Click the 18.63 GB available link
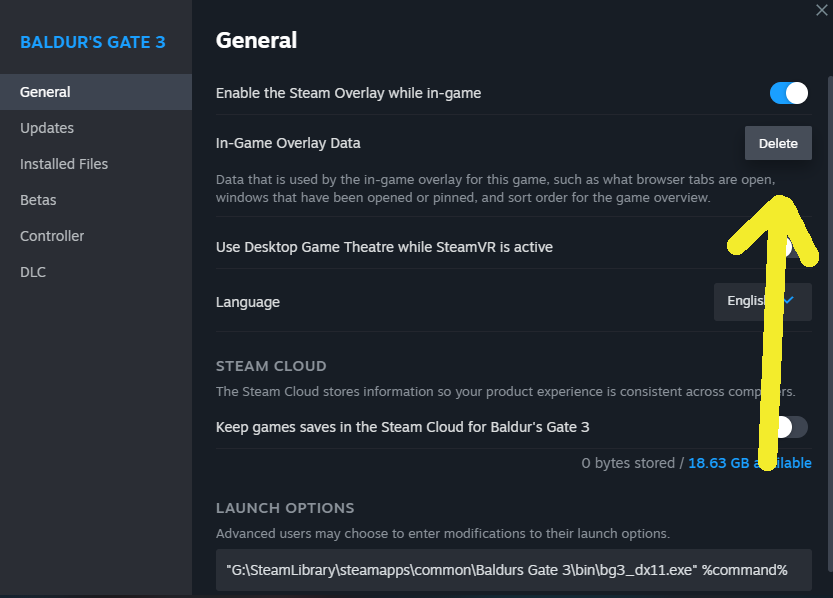833x598 pixels. [x=749, y=463]
